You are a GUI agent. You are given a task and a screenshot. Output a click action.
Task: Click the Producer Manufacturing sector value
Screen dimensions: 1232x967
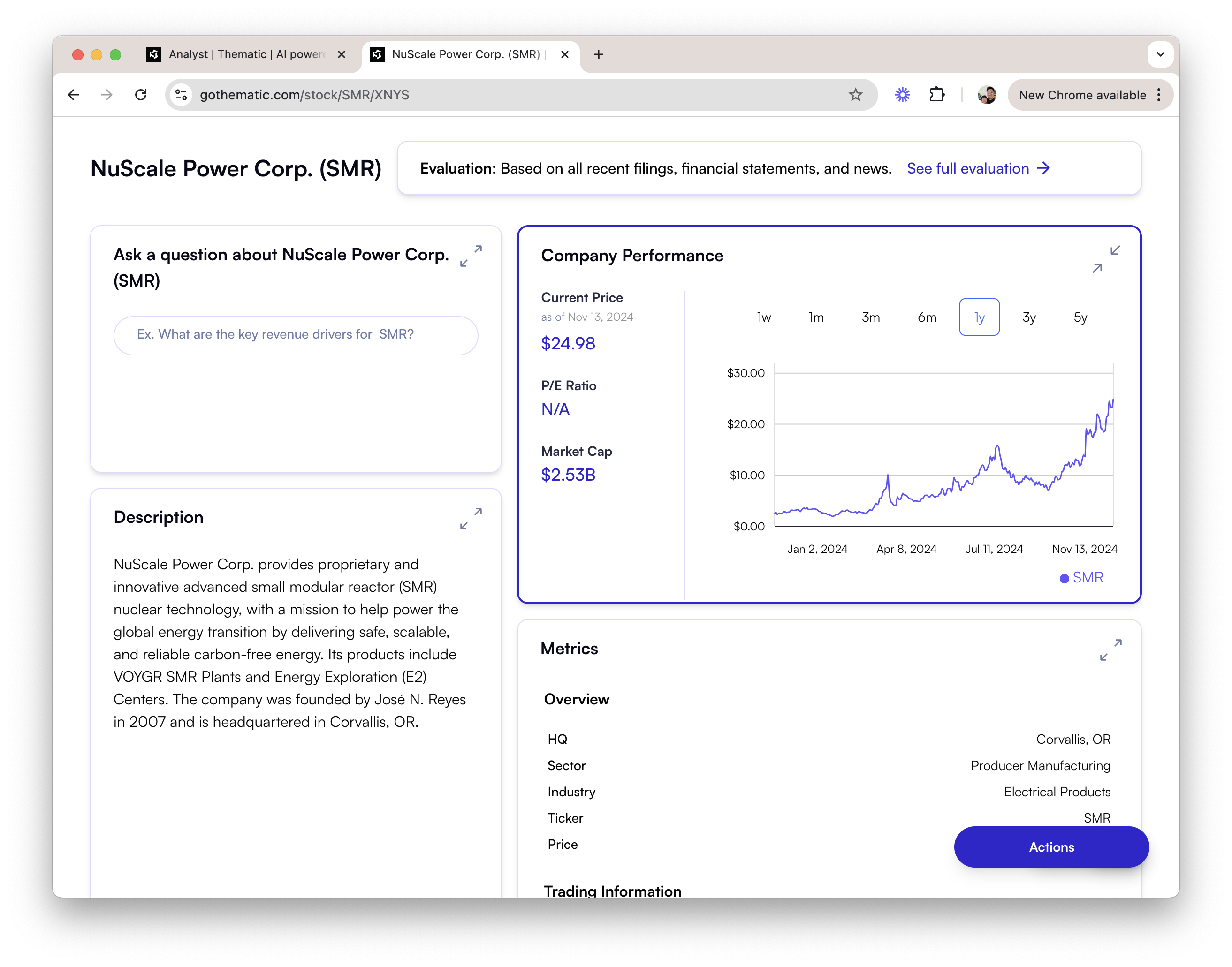point(1040,765)
